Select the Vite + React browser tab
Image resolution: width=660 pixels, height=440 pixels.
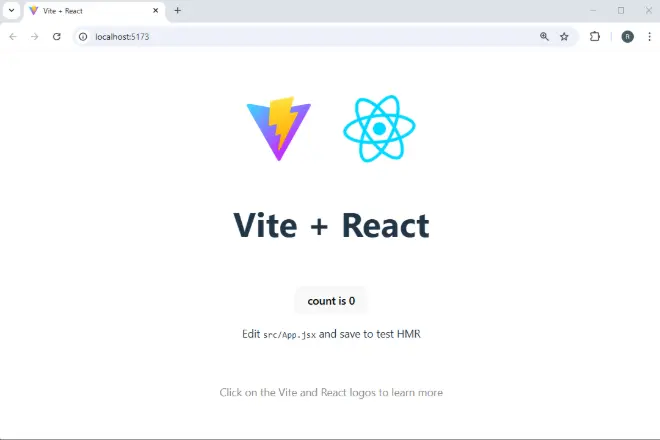point(95,11)
